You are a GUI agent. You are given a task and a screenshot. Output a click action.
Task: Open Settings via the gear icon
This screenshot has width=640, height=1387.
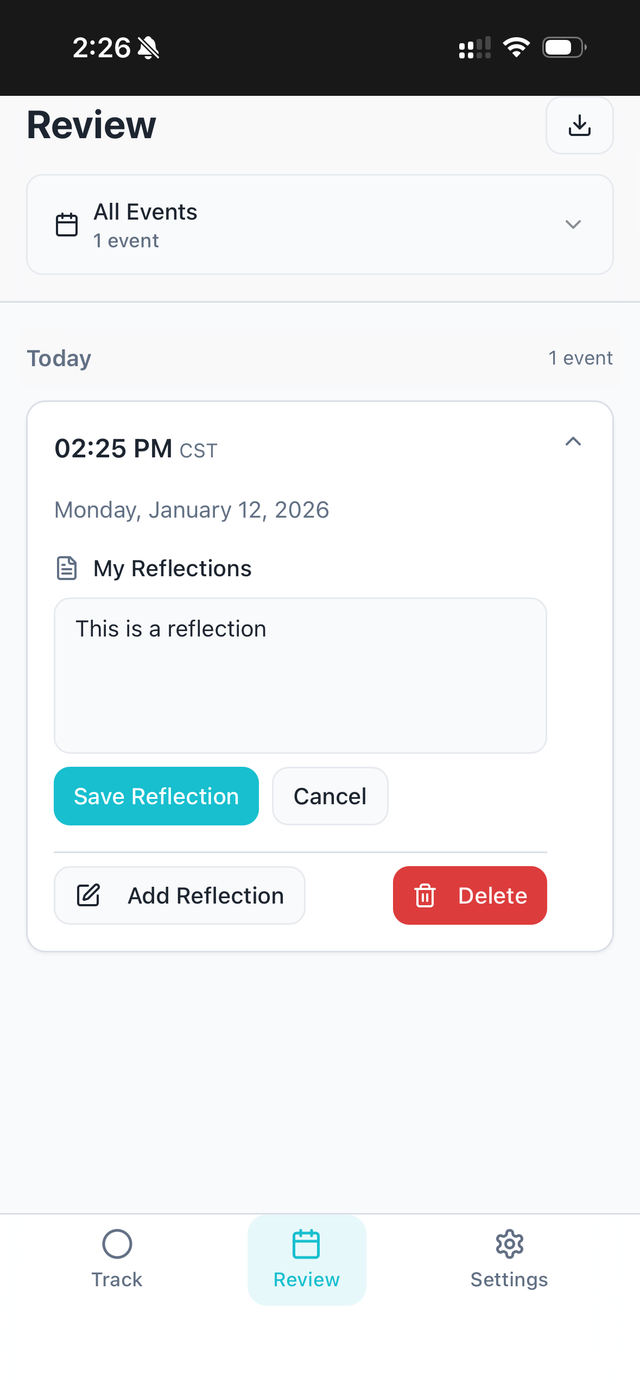(x=509, y=1244)
